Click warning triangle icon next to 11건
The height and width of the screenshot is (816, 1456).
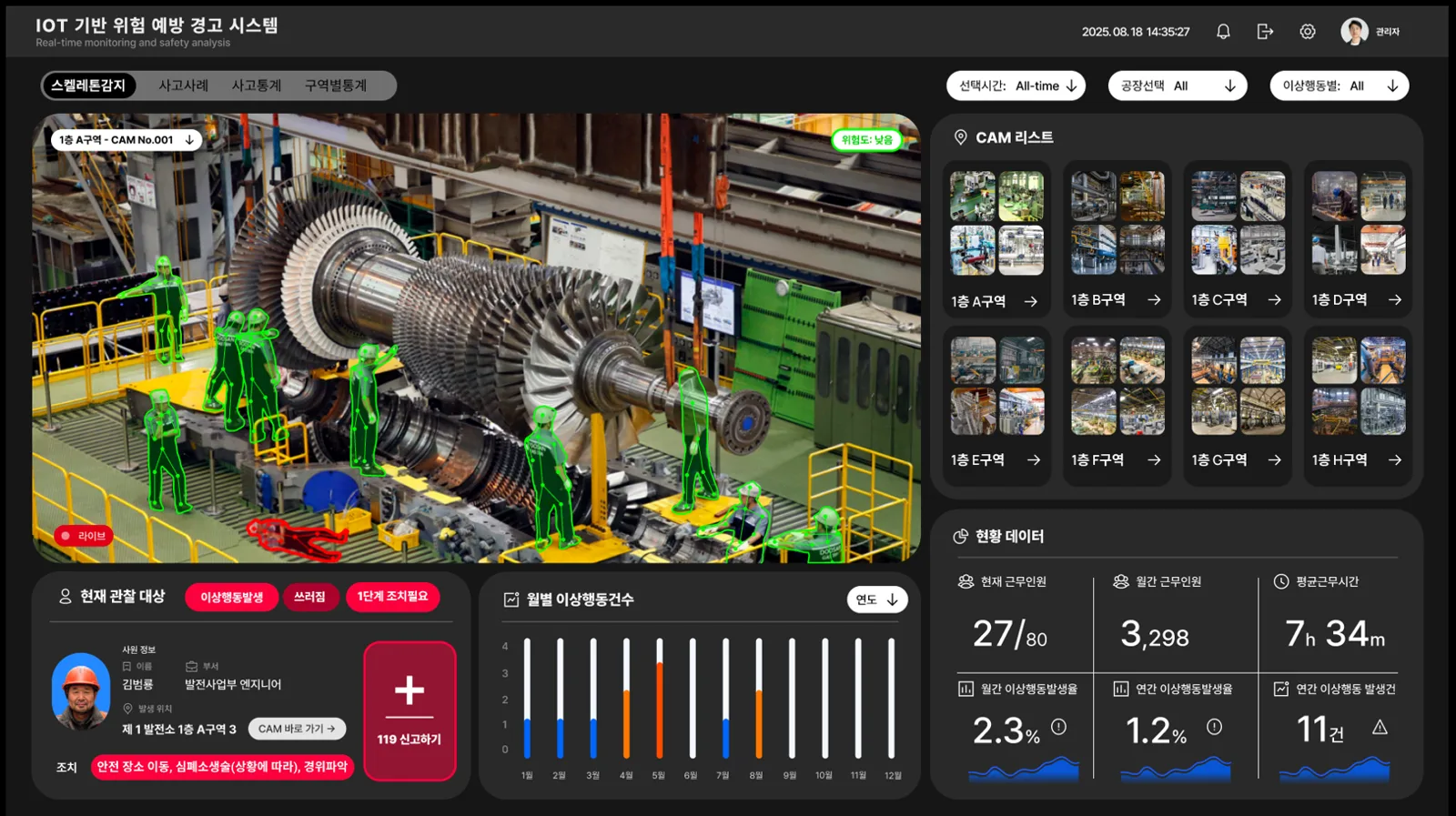[1380, 727]
